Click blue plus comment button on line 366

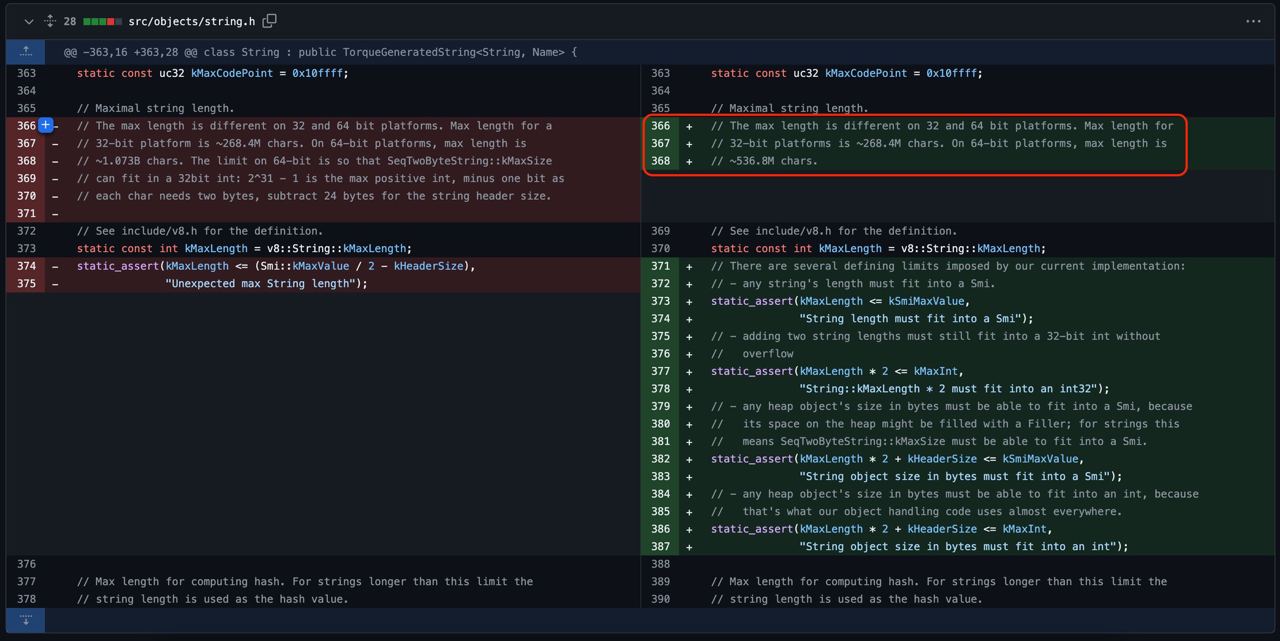click(45, 126)
